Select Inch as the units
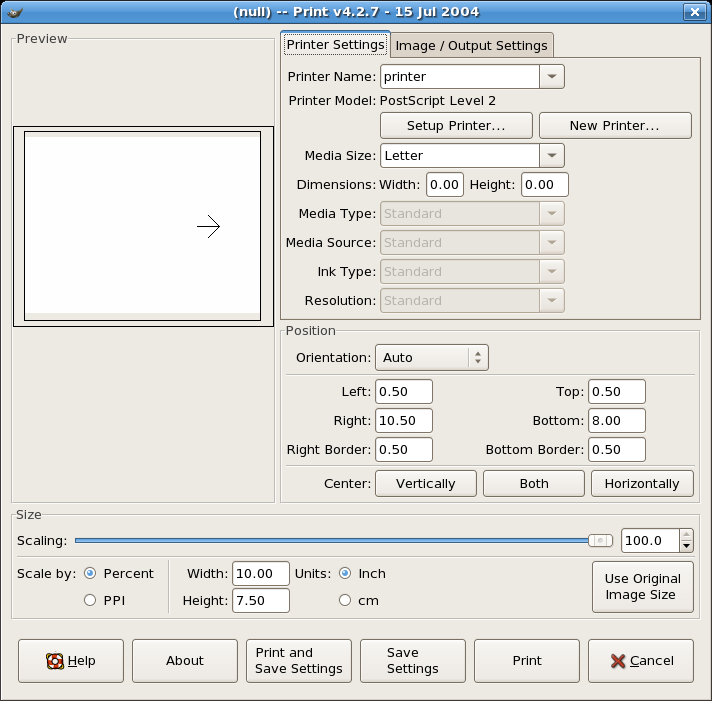 tap(346, 574)
